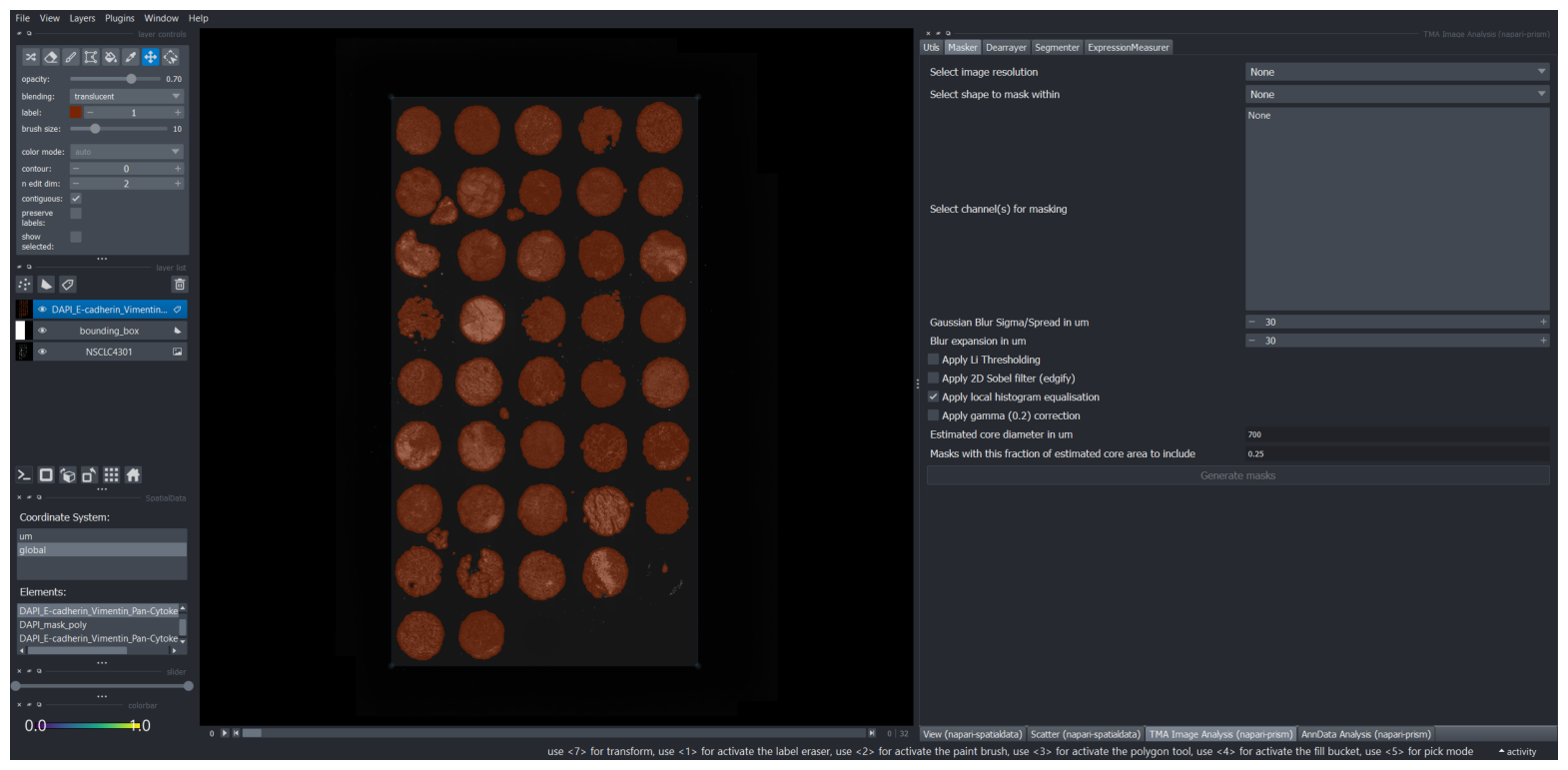Toggle 2D/3D view mode
Image resolution: width=1568 pixels, height=770 pixels.
[46, 475]
